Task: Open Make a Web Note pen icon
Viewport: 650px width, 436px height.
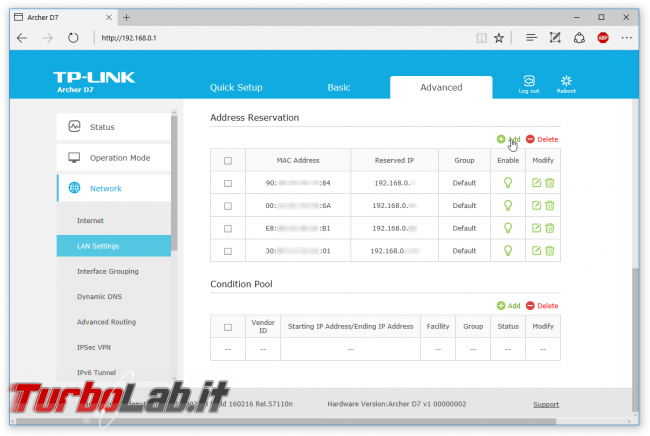Action: point(555,38)
